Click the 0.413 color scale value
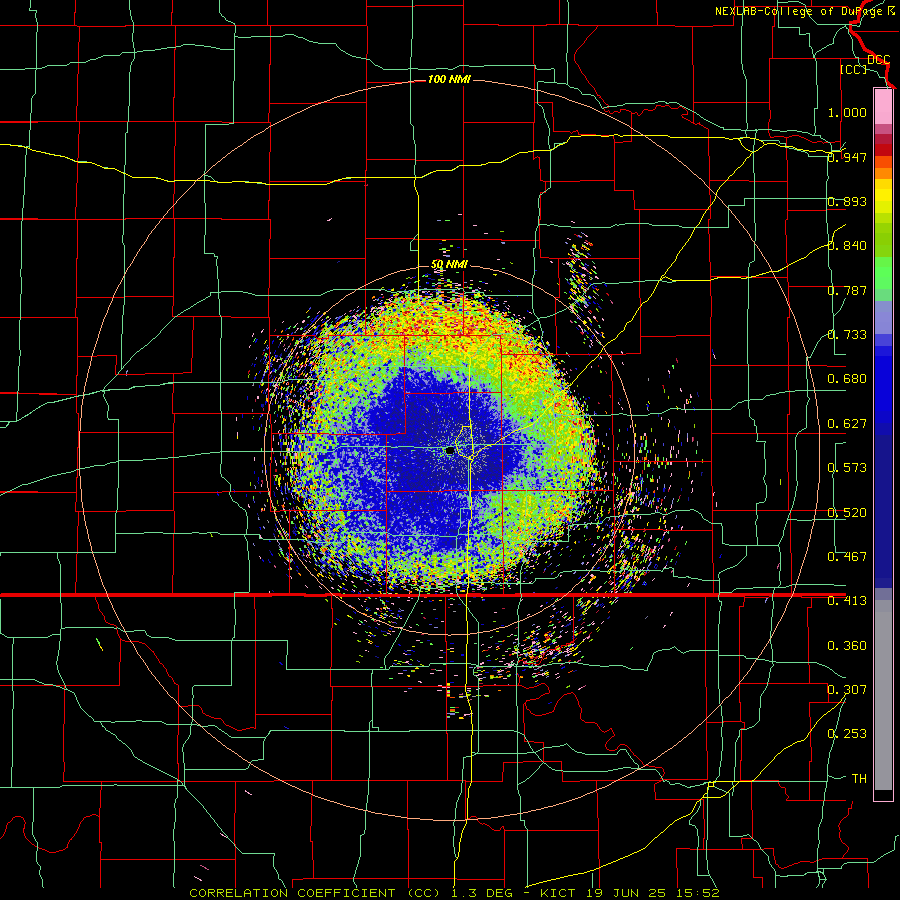The width and height of the screenshot is (900, 900). (x=847, y=601)
